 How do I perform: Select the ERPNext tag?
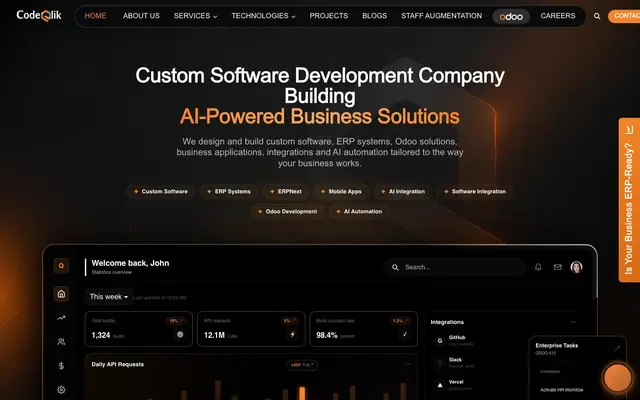pyautogui.click(x=286, y=191)
